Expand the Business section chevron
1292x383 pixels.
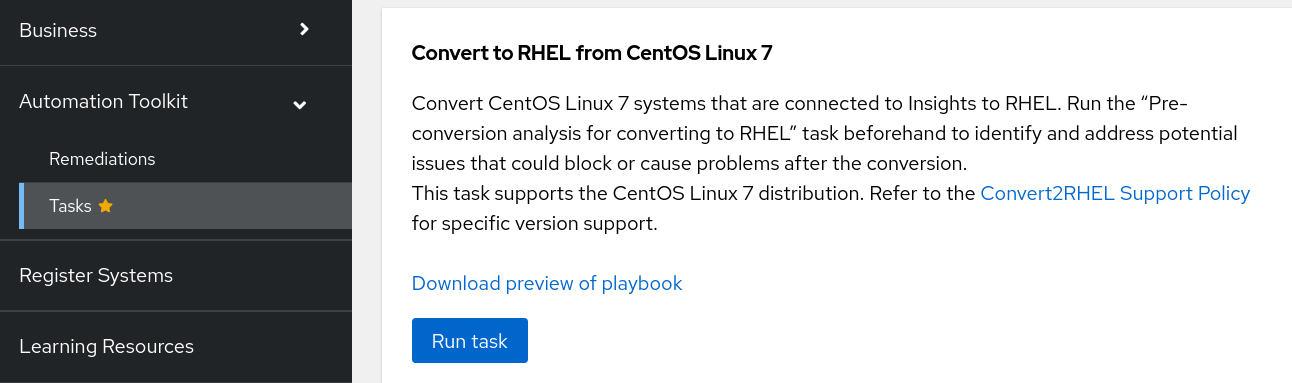pyautogui.click(x=305, y=30)
